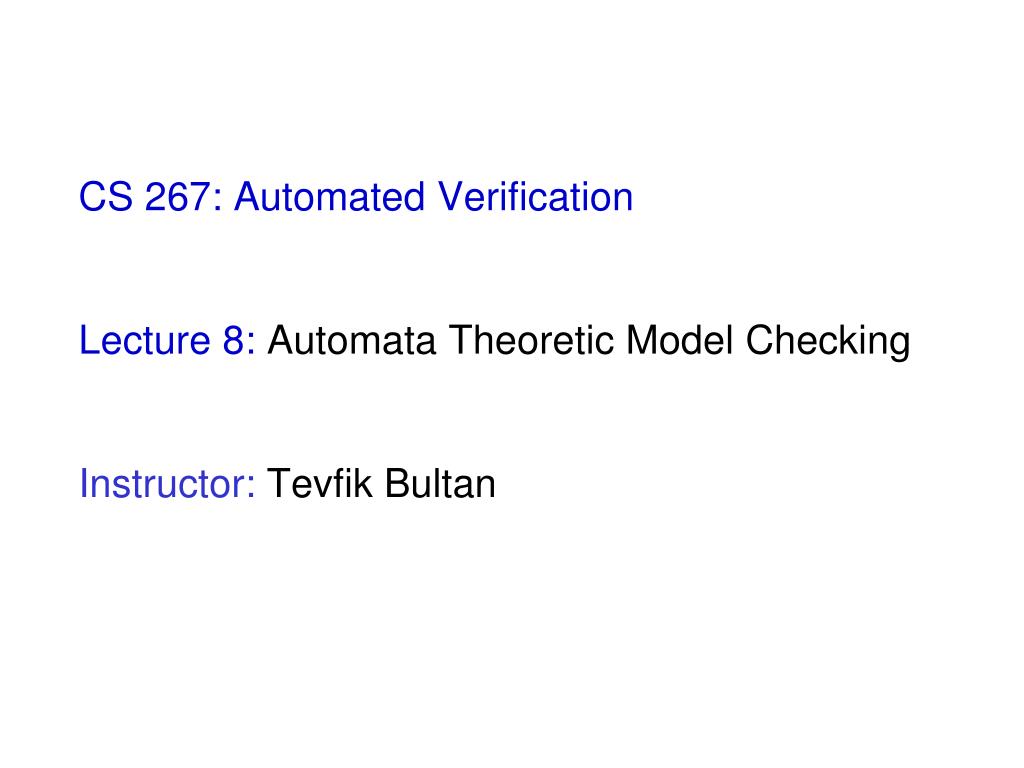Click the blue "Instructor:" label
1024x768 pixels.
coord(169,485)
